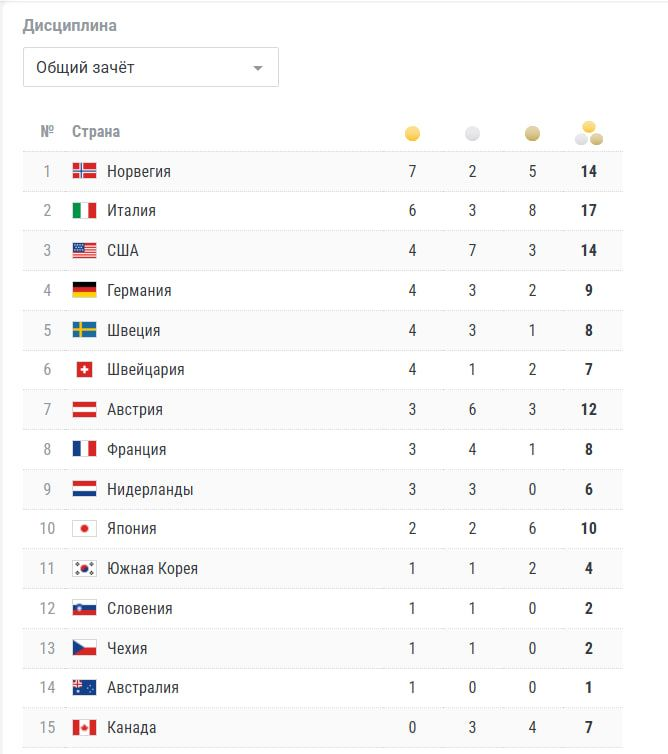Screen dimensions: 668x754
Task: Click the Canada flag icon
Action: [84, 728]
